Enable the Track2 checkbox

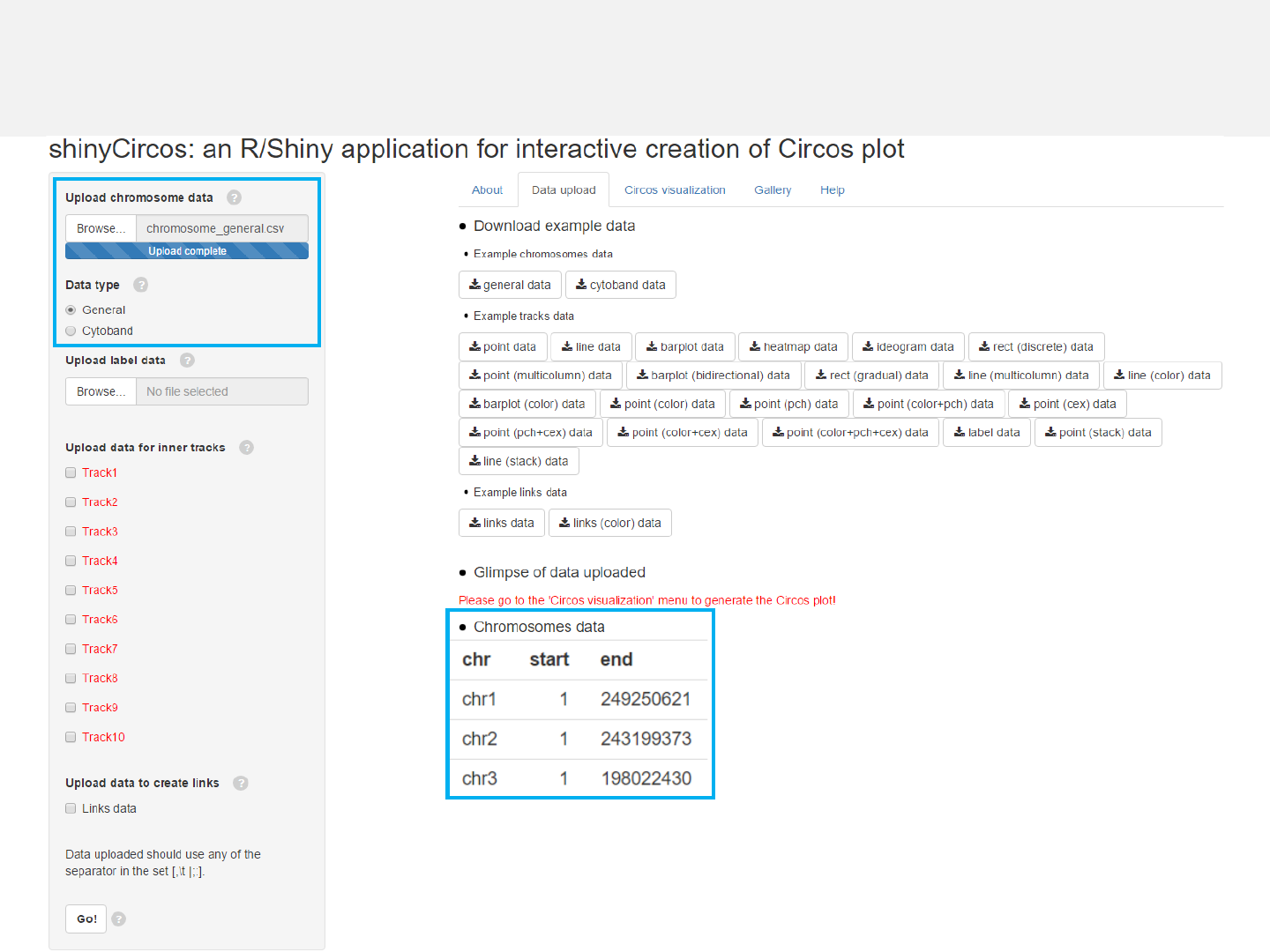71,502
